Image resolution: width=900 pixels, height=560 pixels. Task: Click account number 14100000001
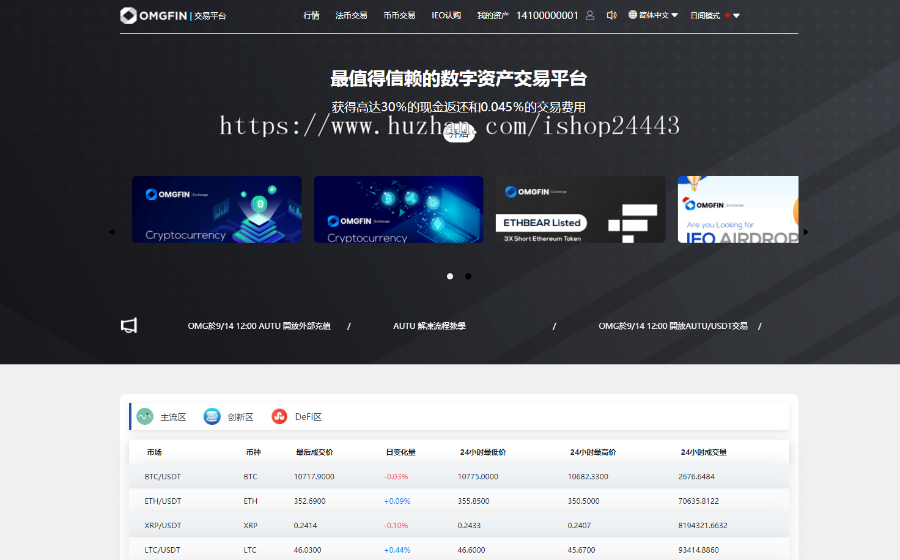coord(547,15)
